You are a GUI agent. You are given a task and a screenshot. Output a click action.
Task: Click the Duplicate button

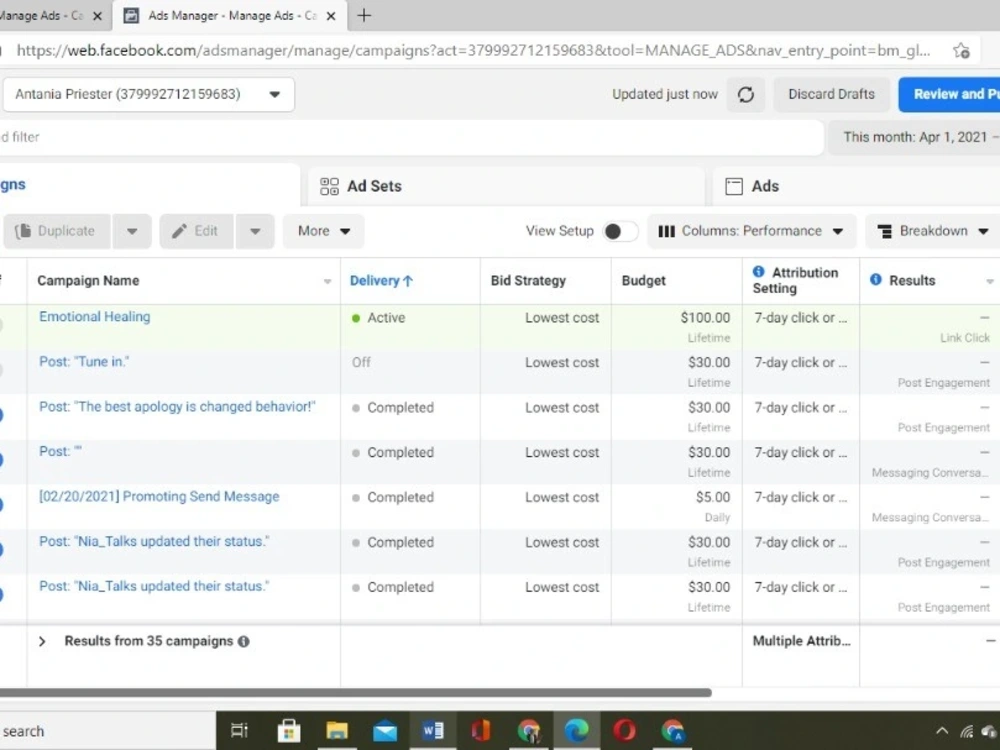[x=57, y=231]
